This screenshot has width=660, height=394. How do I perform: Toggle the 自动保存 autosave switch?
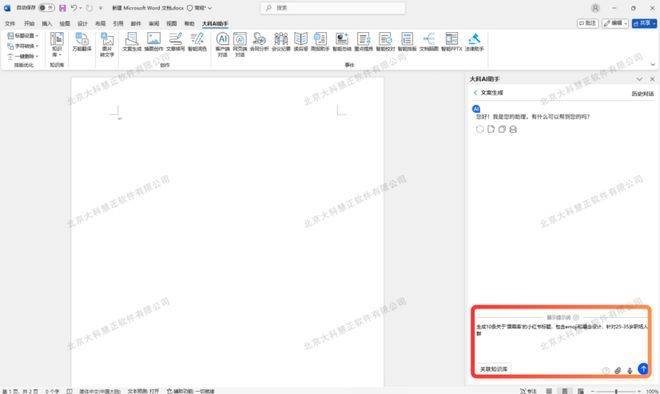pos(46,8)
